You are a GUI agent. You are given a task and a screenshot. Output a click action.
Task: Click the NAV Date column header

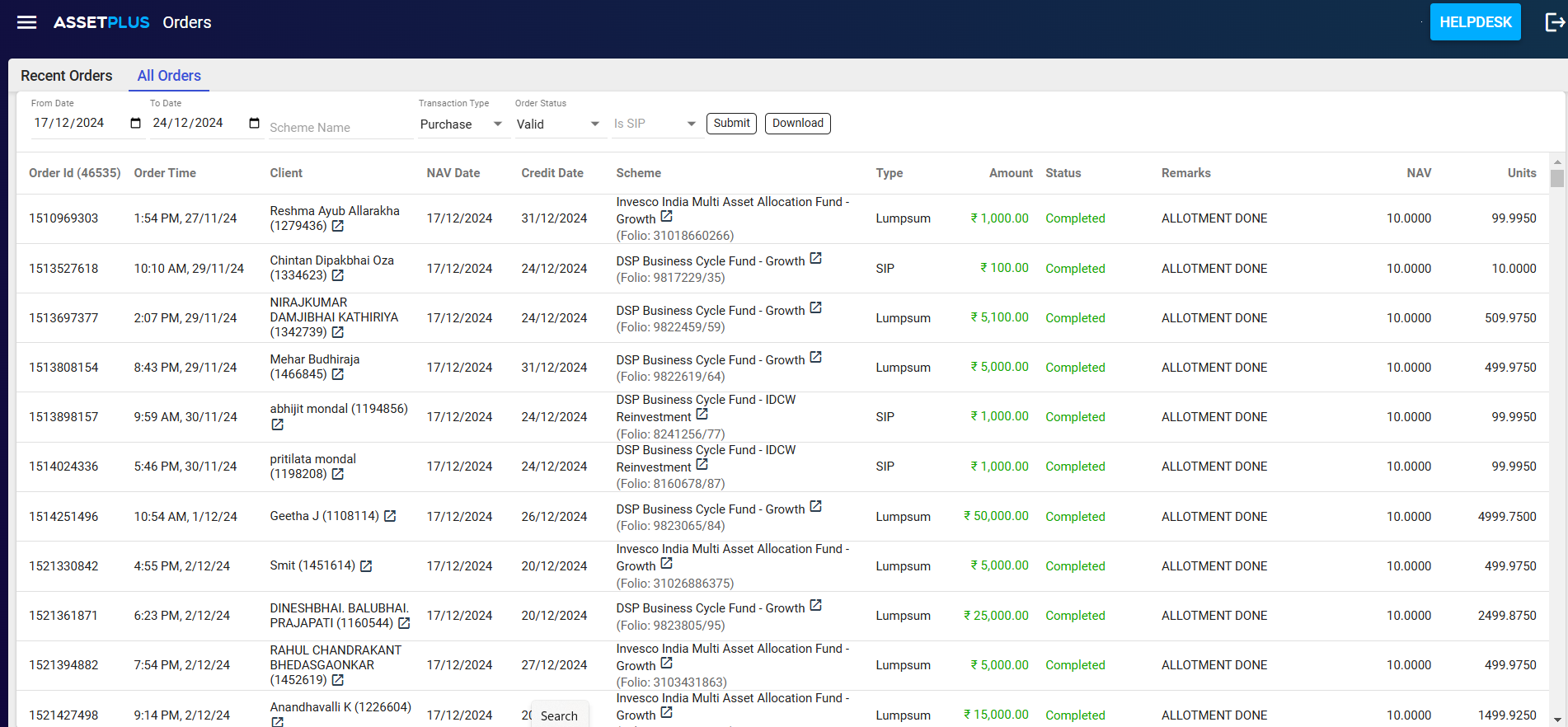pyautogui.click(x=453, y=173)
